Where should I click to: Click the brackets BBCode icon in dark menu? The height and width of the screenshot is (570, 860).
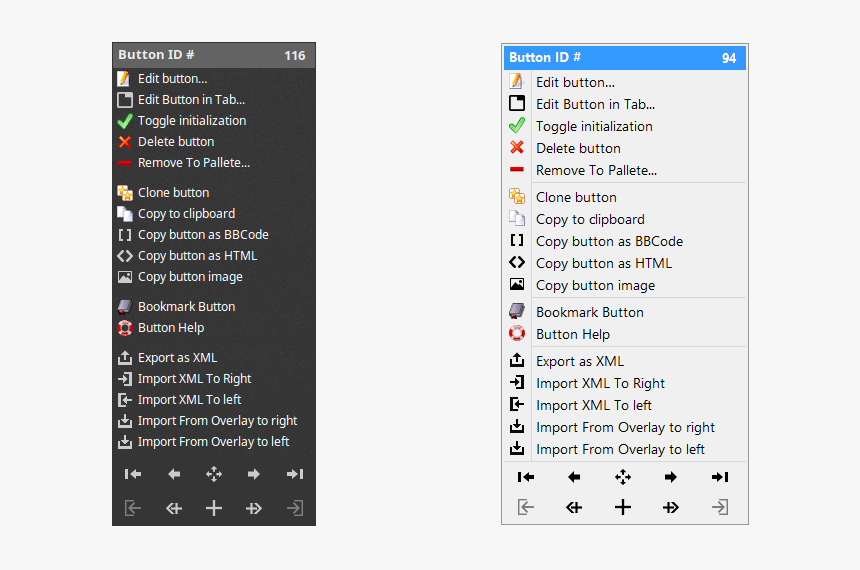tap(125, 235)
